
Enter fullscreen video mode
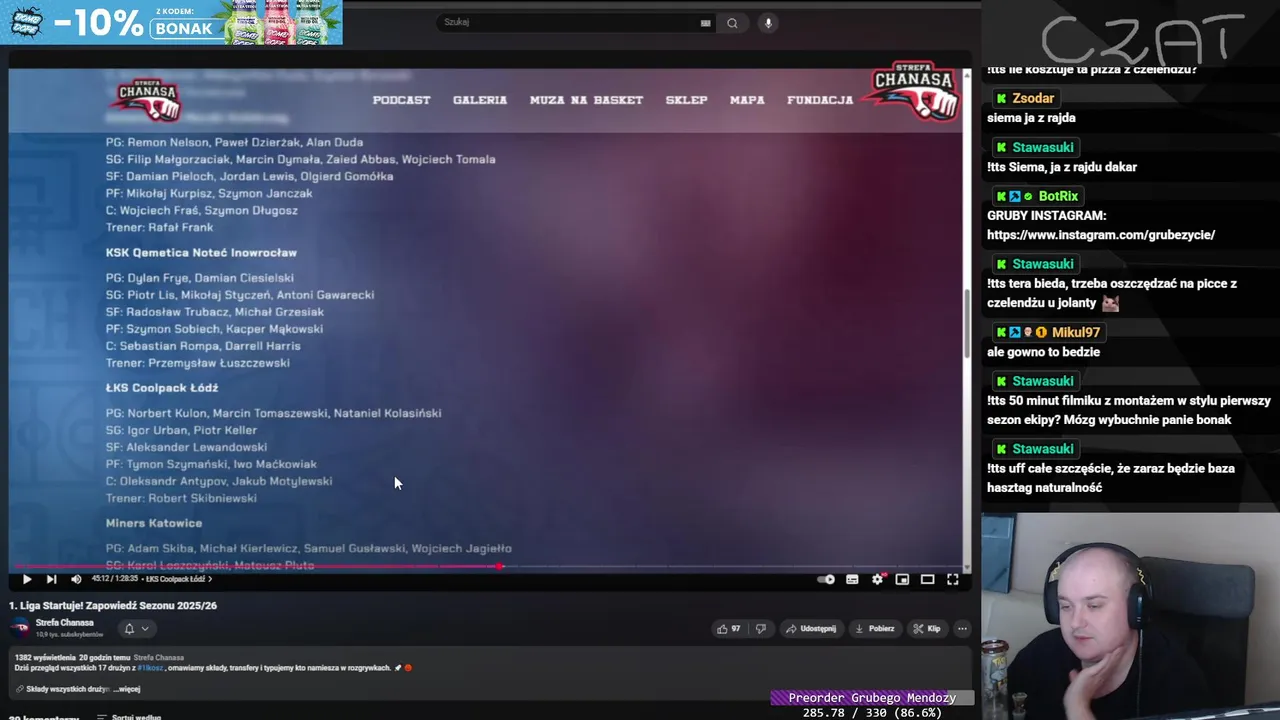click(x=953, y=579)
